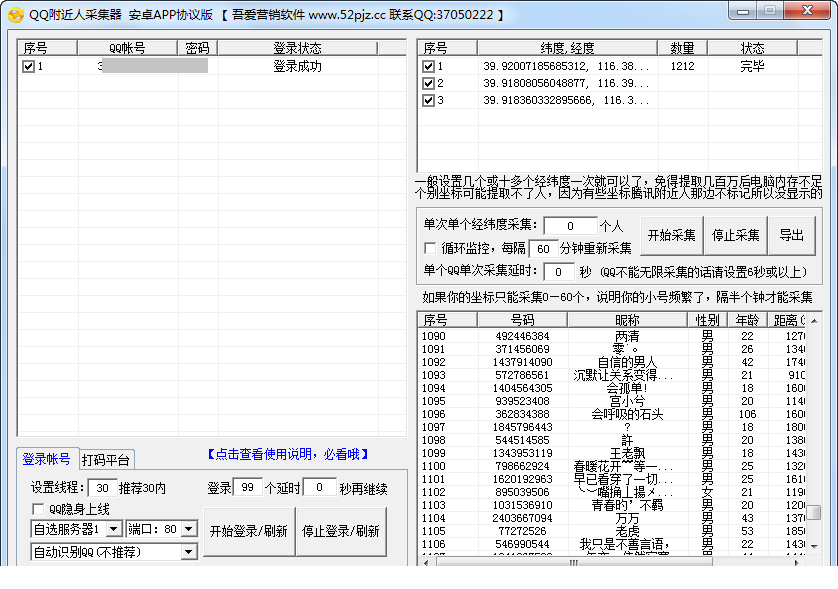Switch to the 登录帐号 tab
This screenshot has height=589, width=838.
[x=46, y=459]
